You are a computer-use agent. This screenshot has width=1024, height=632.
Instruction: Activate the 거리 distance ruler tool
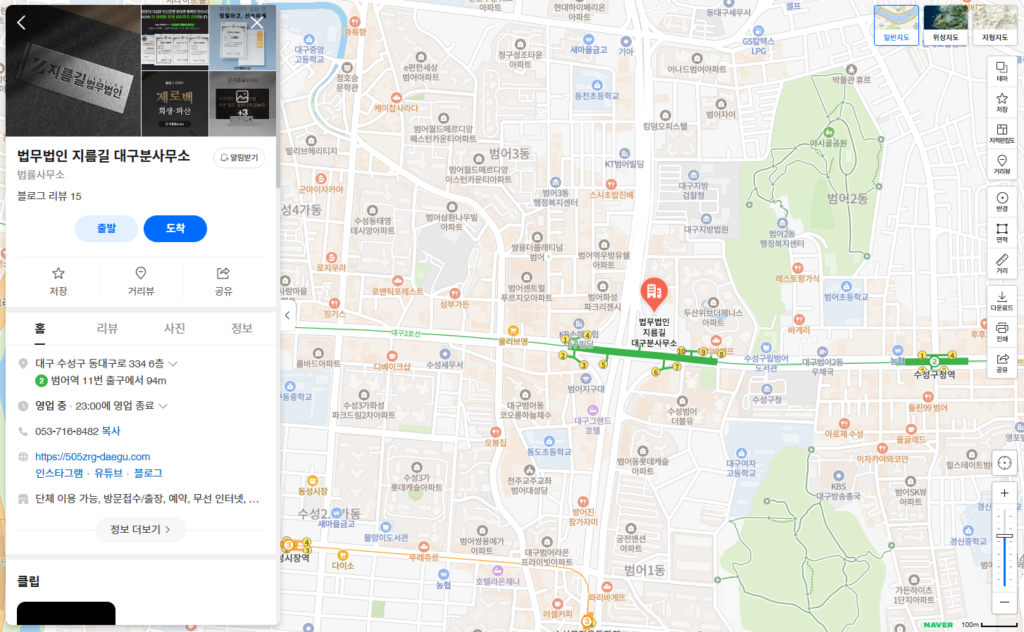[x=1001, y=264]
